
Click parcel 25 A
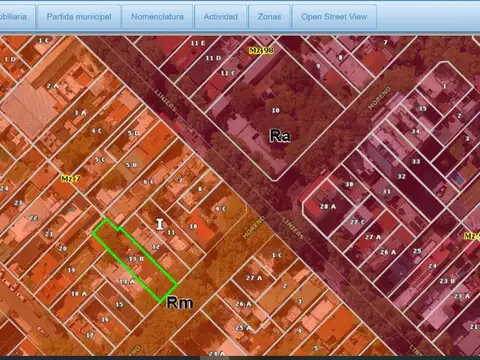coord(243,328)
